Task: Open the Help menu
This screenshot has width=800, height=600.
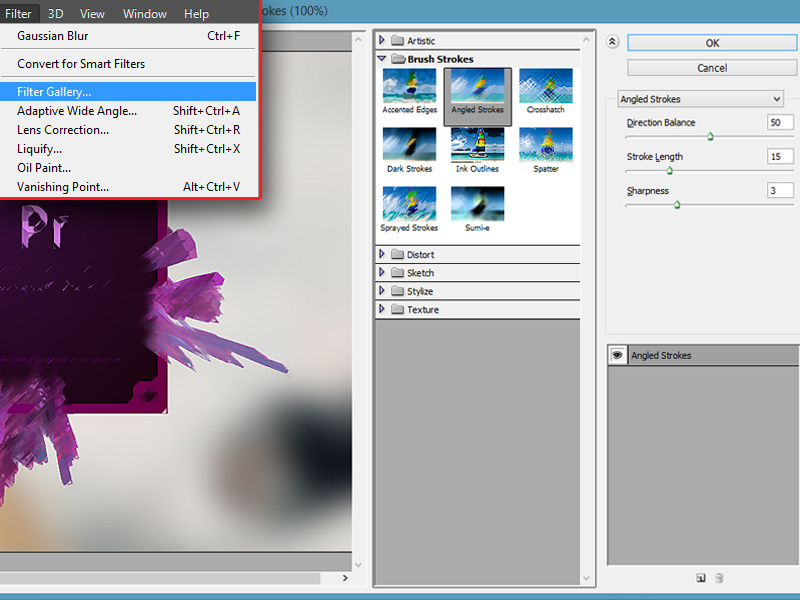Action: [x=196, y=14]
